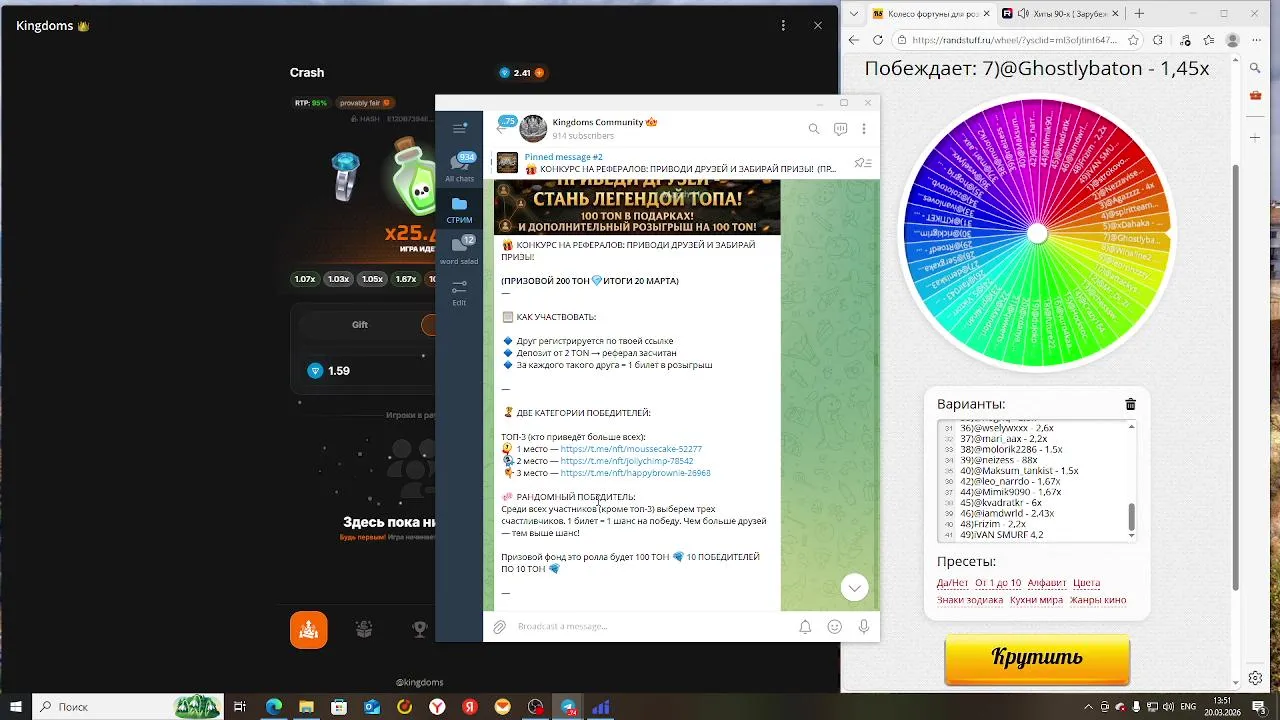Attach a file to broadcast message
The height and width of the screenshot is (720, 1280).
(x=499, y=627)
